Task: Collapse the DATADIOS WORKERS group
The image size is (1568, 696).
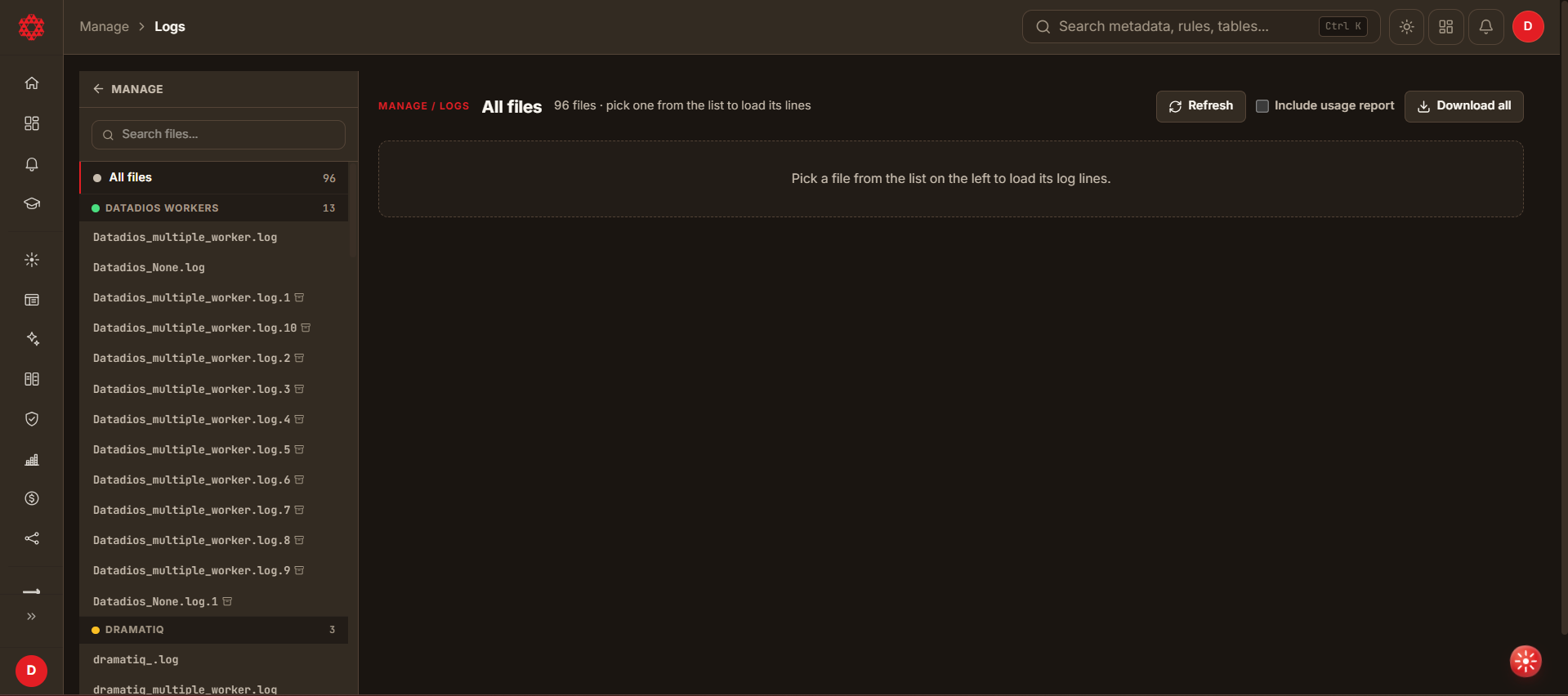Action: point(214,208)
